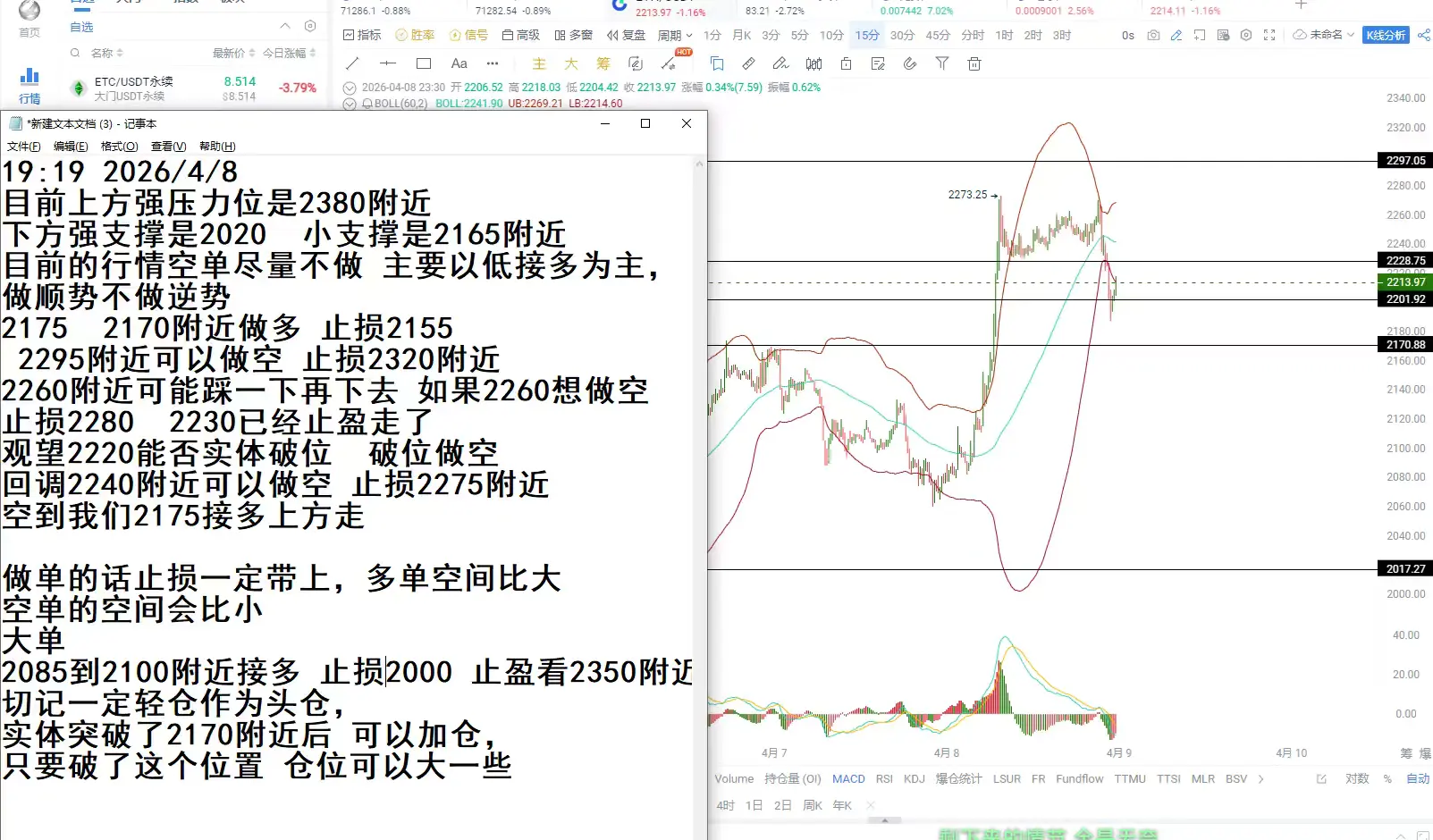Enter fullscreen chart mode

click(x=1269, y=35)
